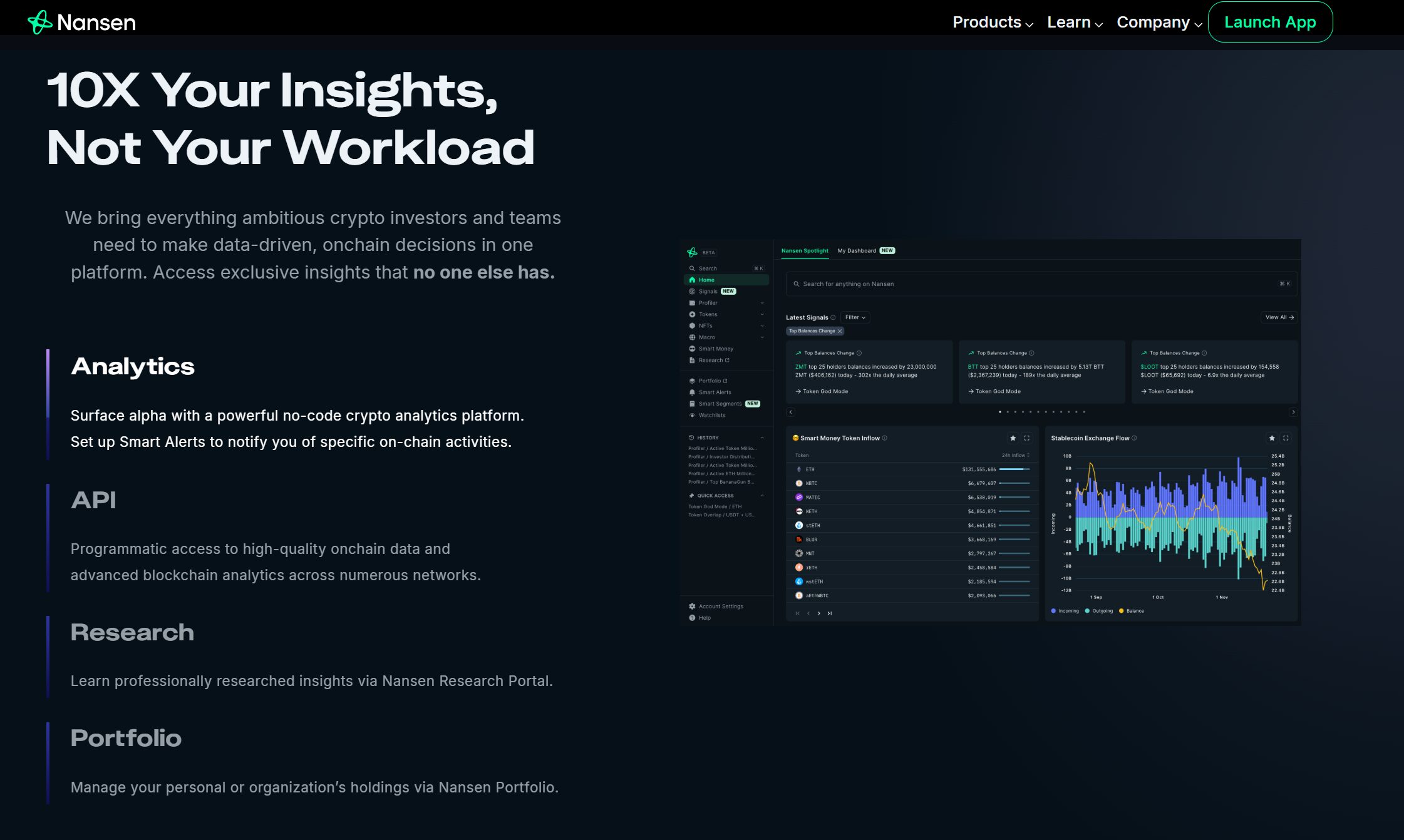1404x840 pixels.
Task: Open Smart Alerts in the sidebar
Action: [715, 392]
